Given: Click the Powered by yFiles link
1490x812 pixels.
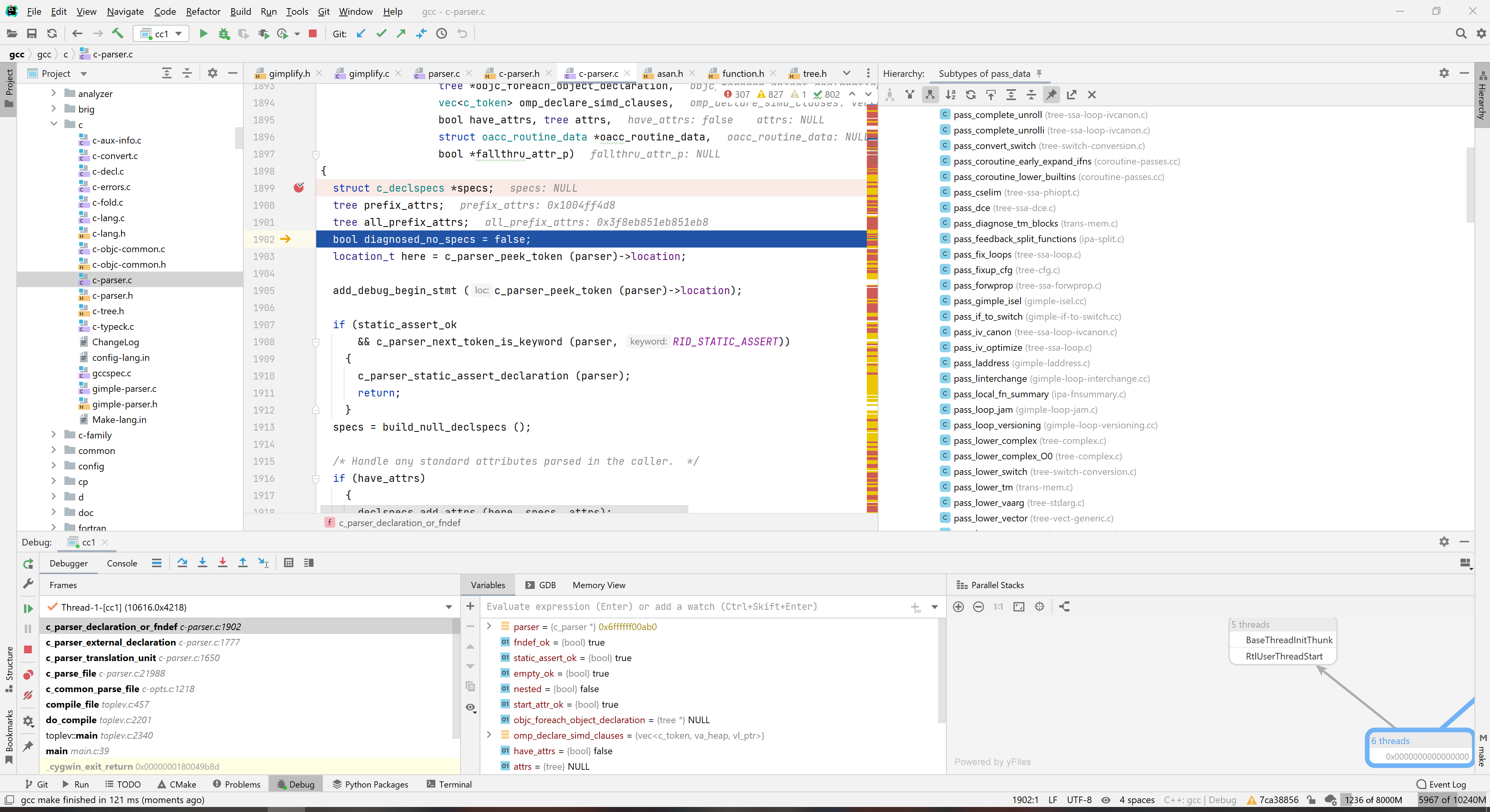Looking at the screenshot, I should [x=993, y=762].
